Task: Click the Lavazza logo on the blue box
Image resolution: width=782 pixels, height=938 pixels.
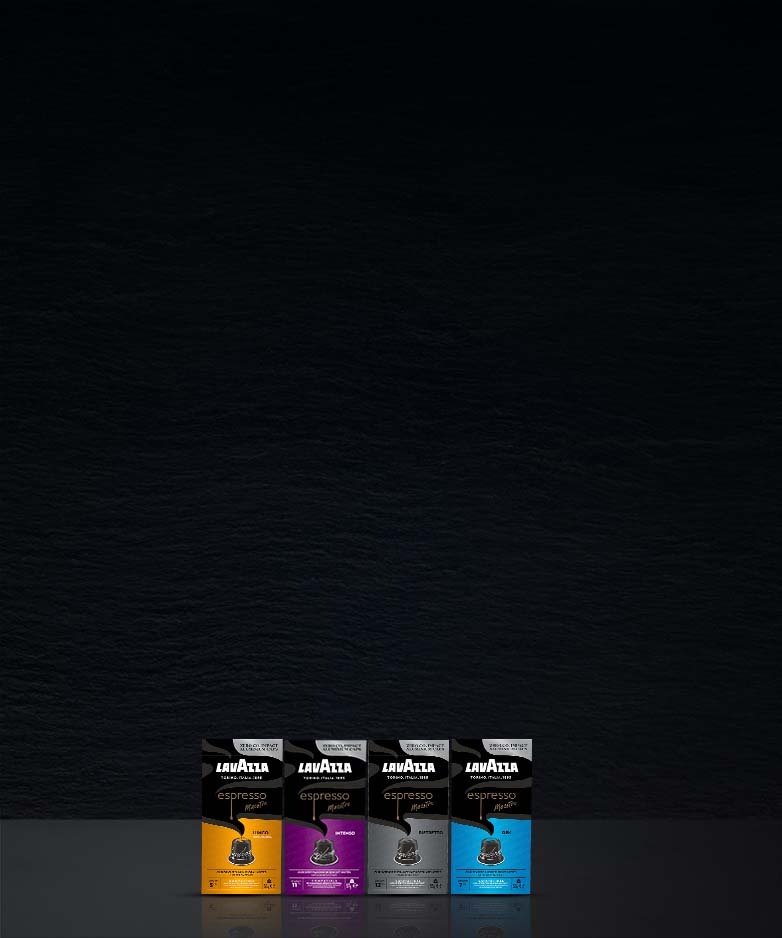Action: pos(491,767)
